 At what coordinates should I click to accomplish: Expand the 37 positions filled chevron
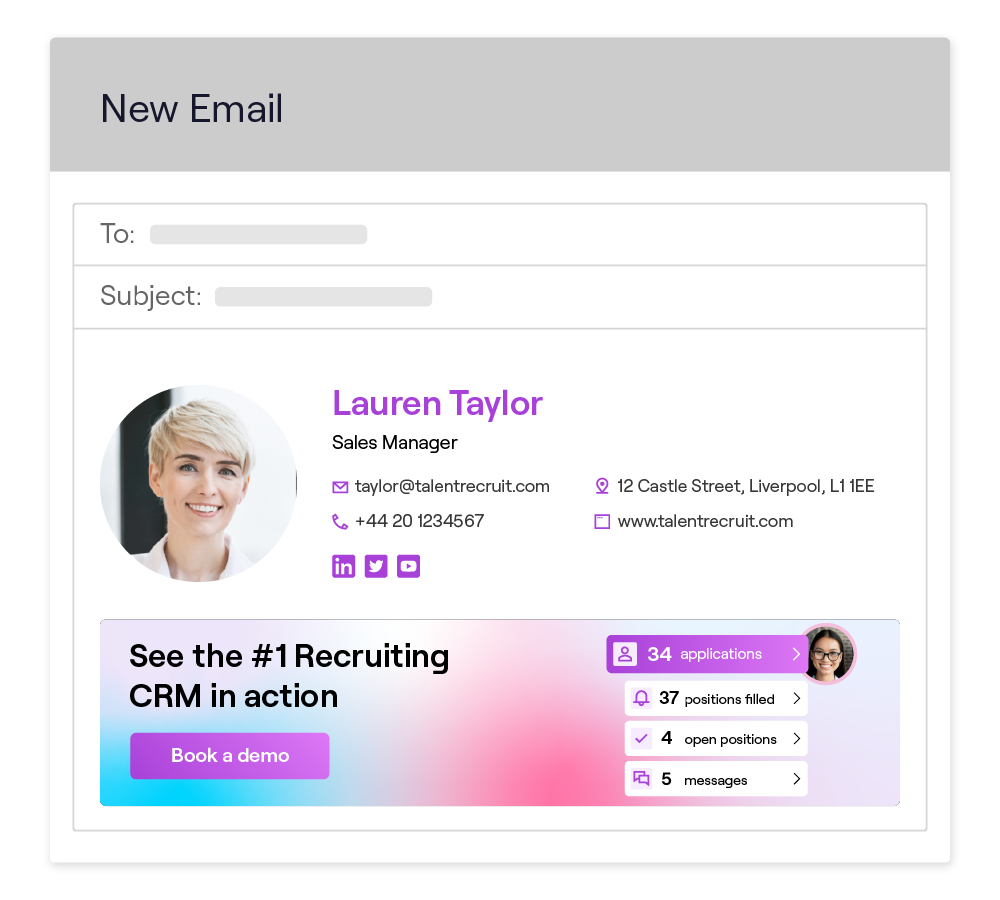pos(797,698)
